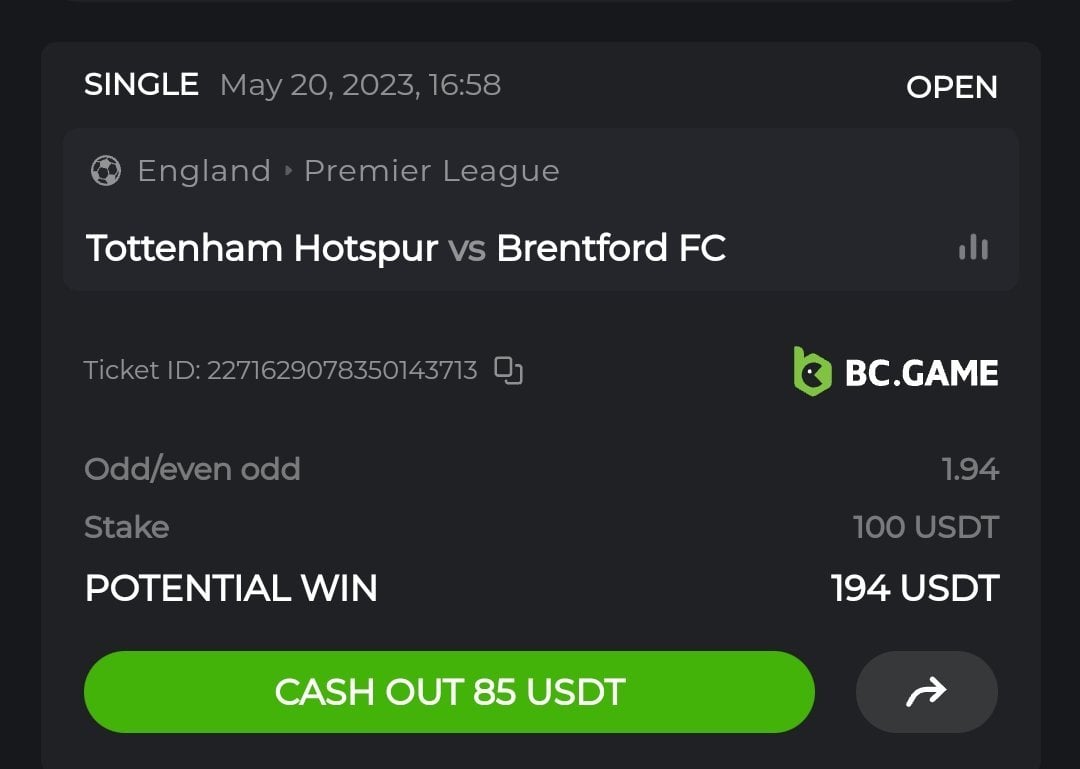This screenshot has height=769, width=1080.
Task: Open match statistics bar chart icon
Action: pos(973,248)
